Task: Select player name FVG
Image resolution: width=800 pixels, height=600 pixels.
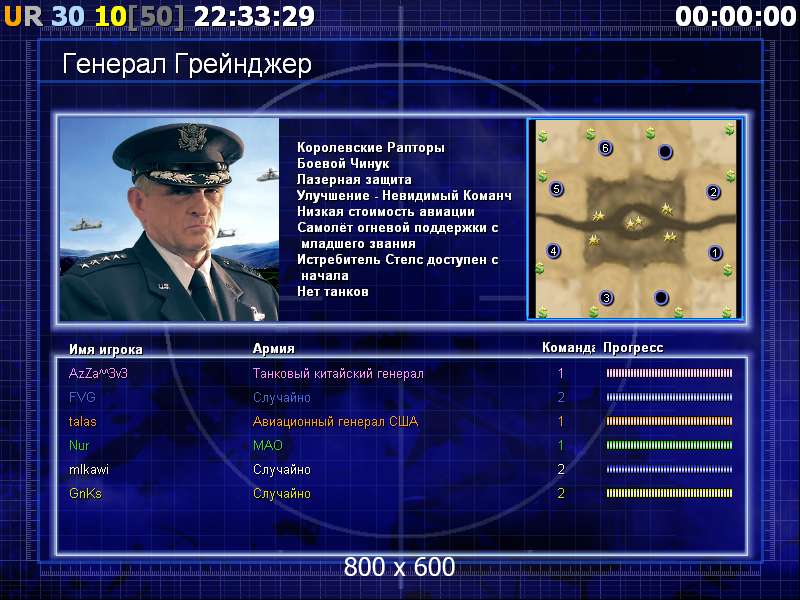Action: [82, 397]
